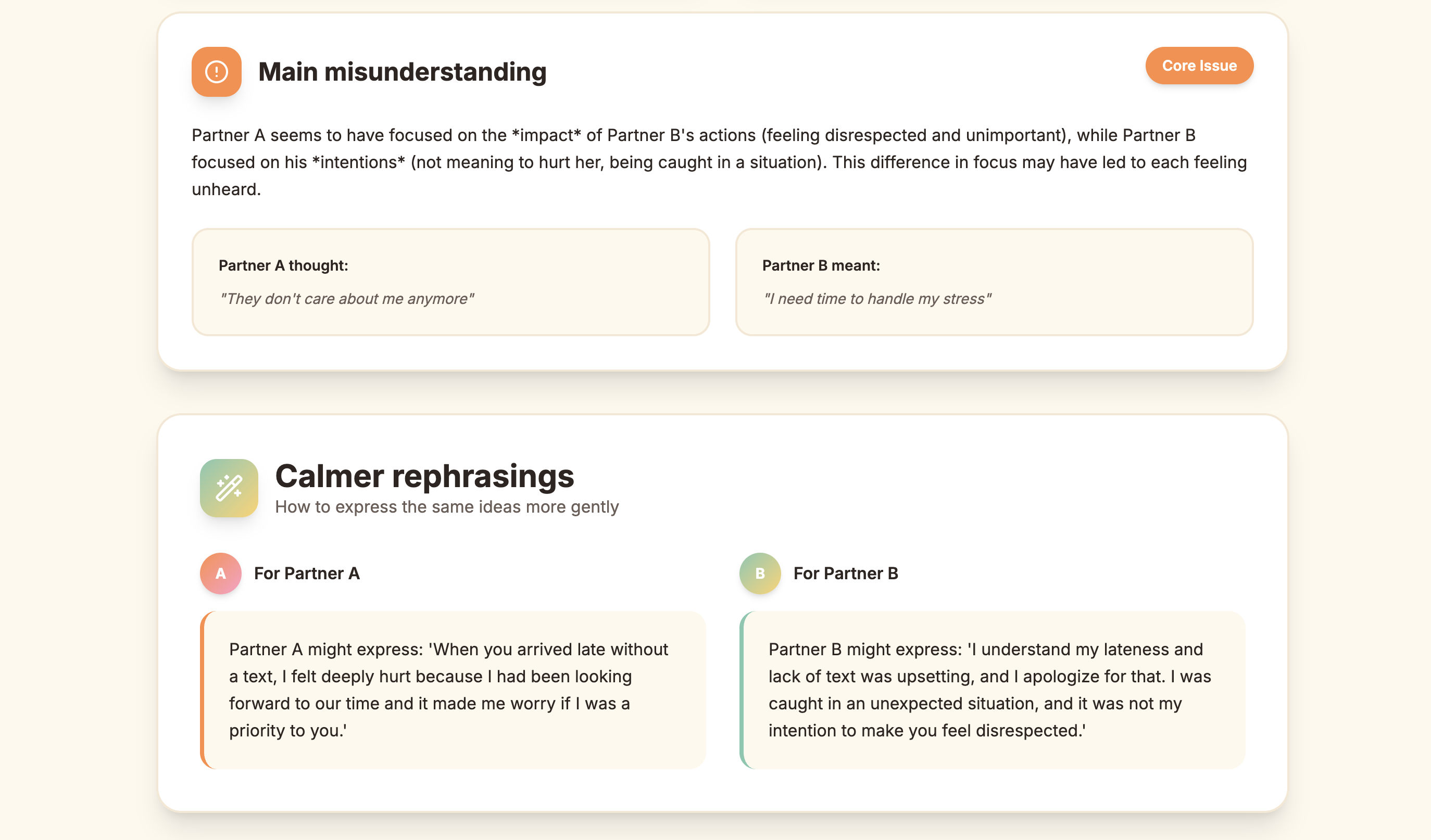
Task: Click the Partner A thought label
Action: click(283, 265)
